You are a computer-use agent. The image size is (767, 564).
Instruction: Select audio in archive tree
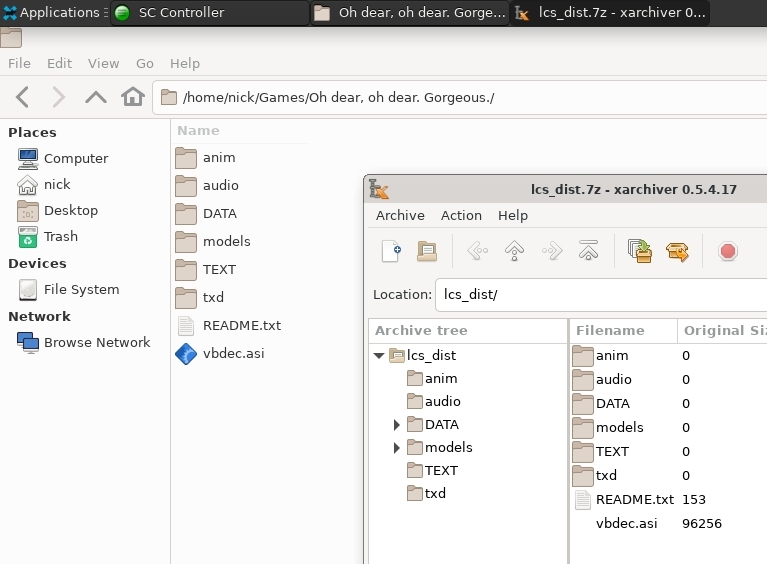434,402
